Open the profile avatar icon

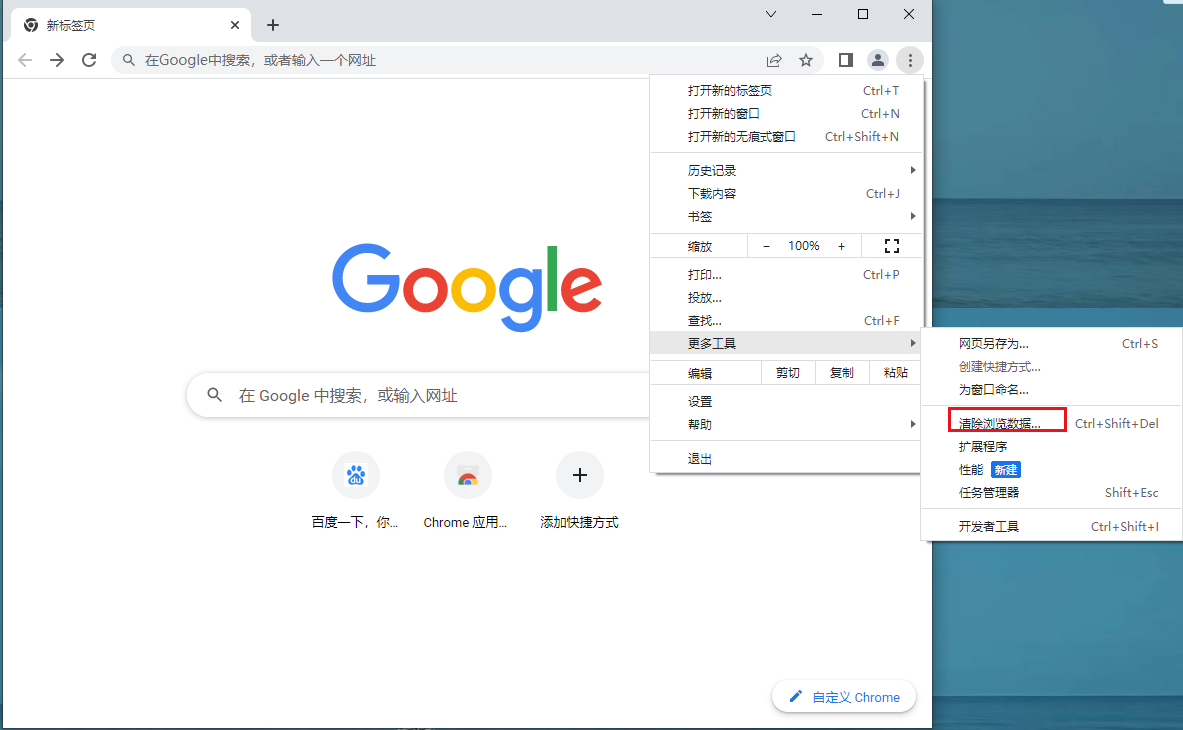[x=877, y=60]
